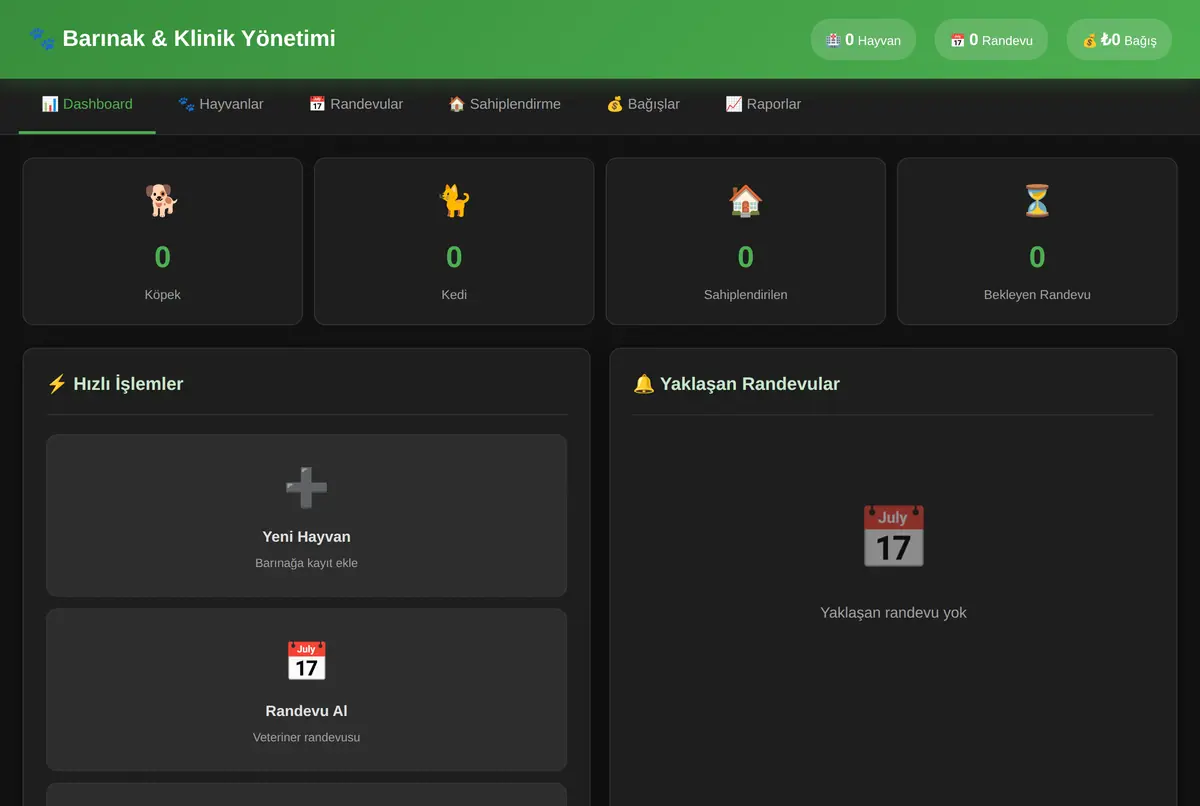Click the ₺0 Bağış header badge

pos(1119,40)
